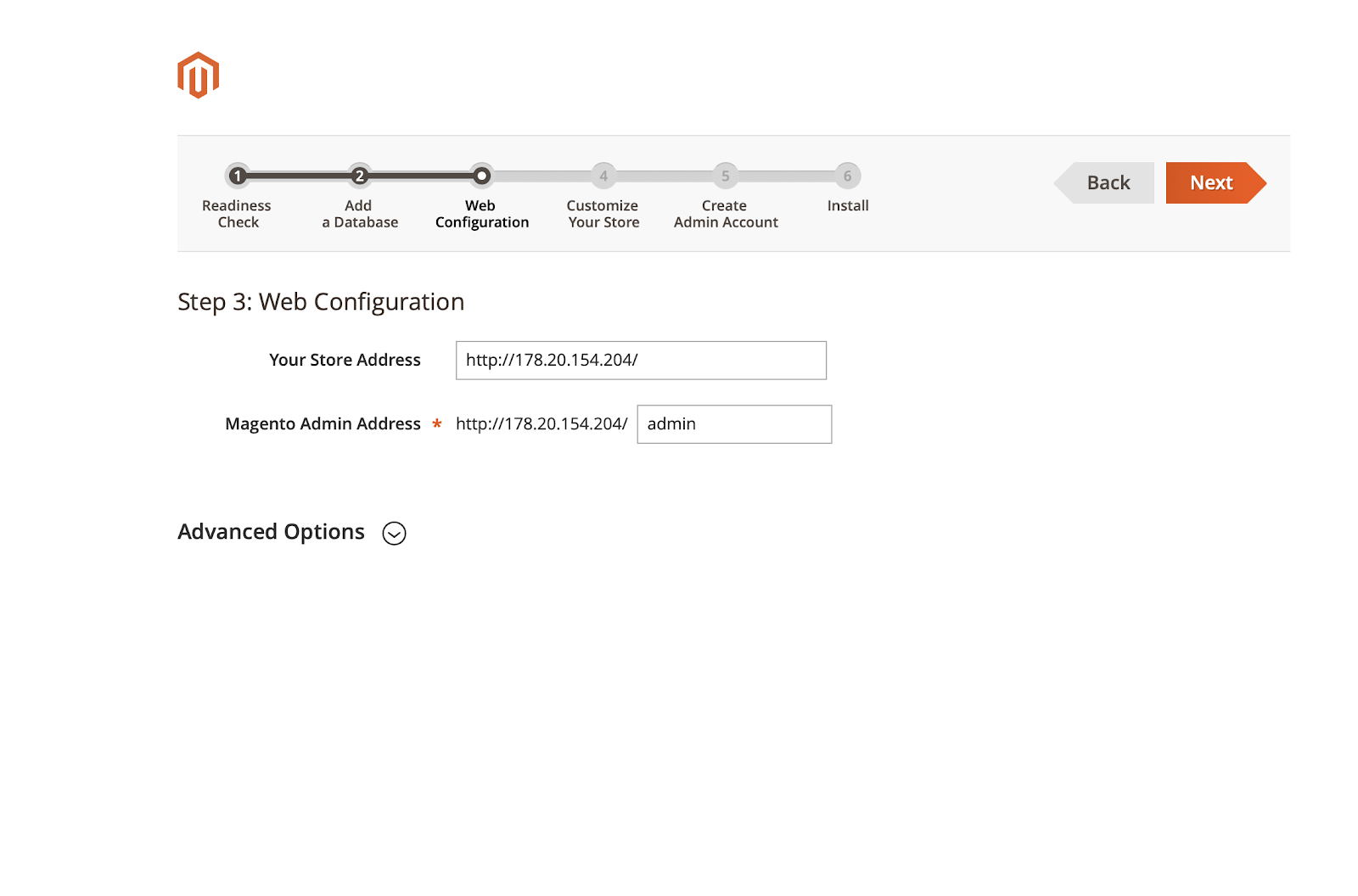Click the wizard progress bar between steps 1 and 2

299,176
